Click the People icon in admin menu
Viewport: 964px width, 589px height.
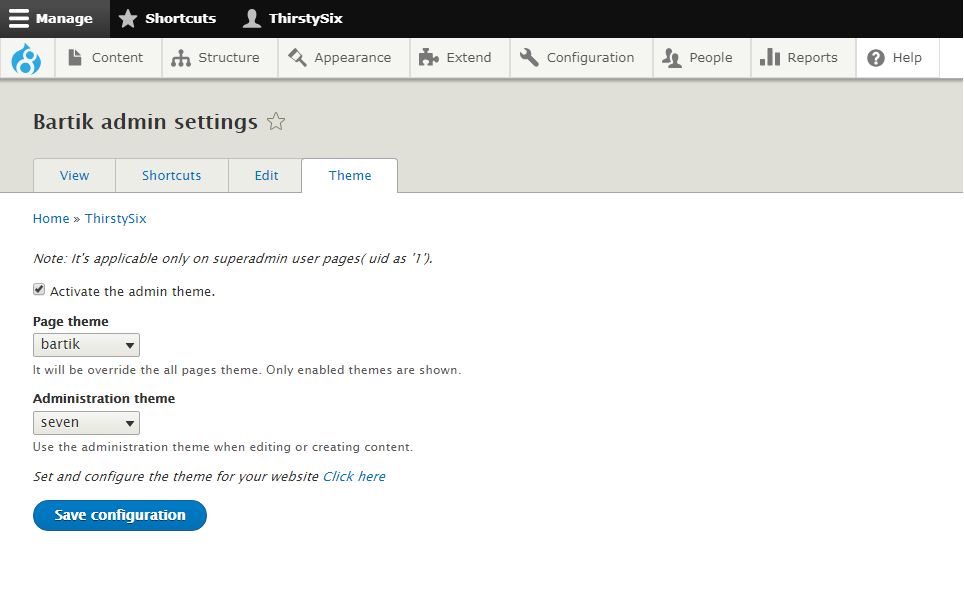click(x=672, y=58)
